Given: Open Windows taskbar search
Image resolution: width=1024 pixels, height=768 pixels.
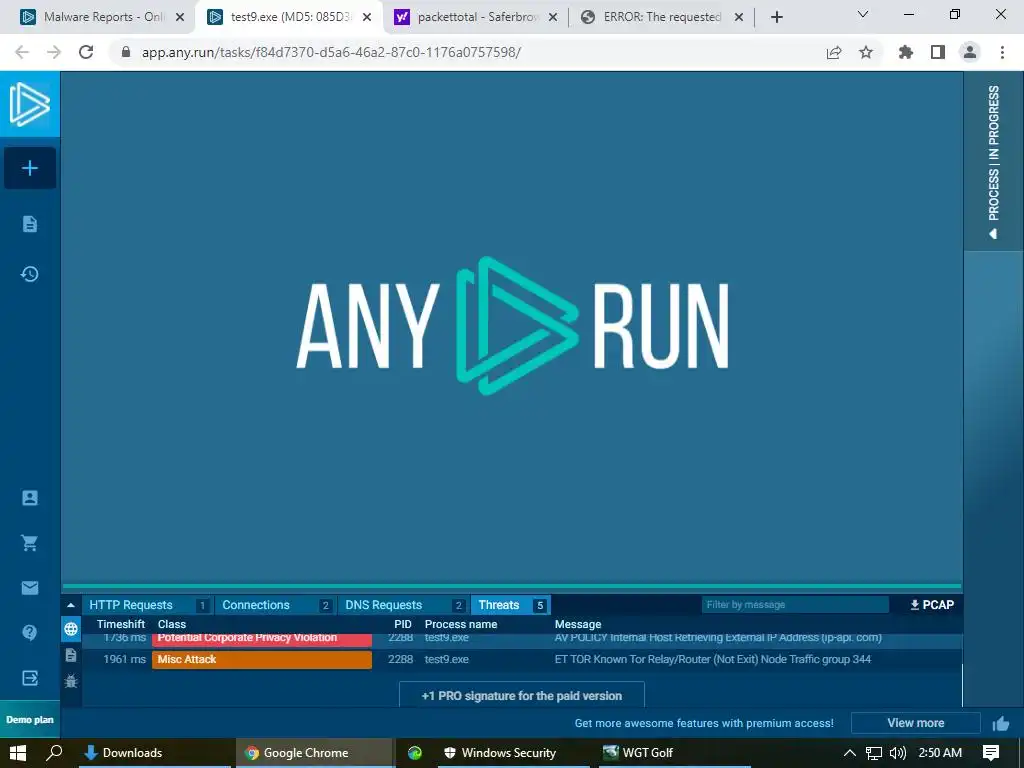Looking at the screenshot, I should click(x=54, y=753).
